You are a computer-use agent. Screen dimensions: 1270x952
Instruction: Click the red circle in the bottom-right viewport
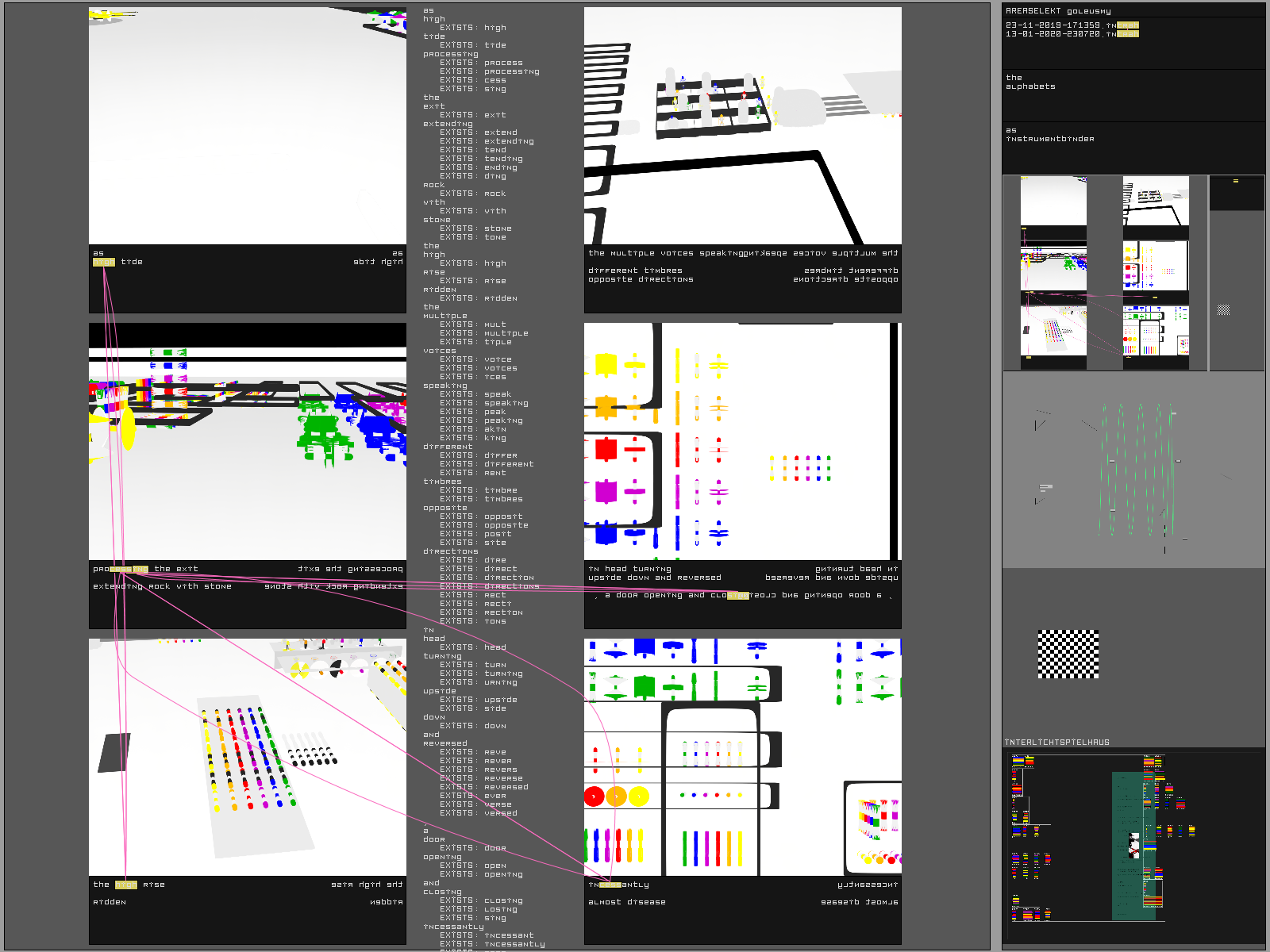[x=594, y=796]
